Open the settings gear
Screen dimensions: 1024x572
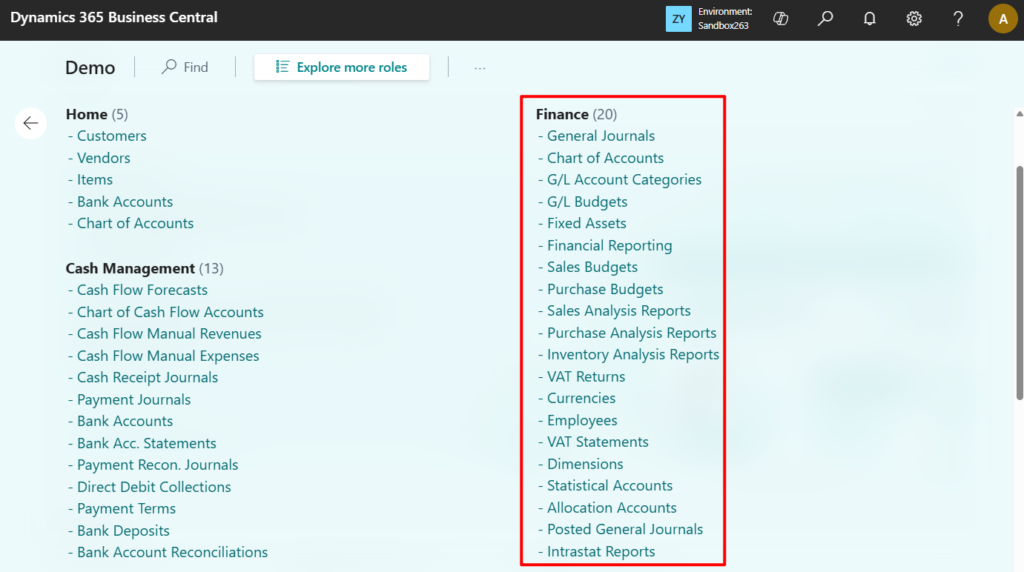pos(913,18)
